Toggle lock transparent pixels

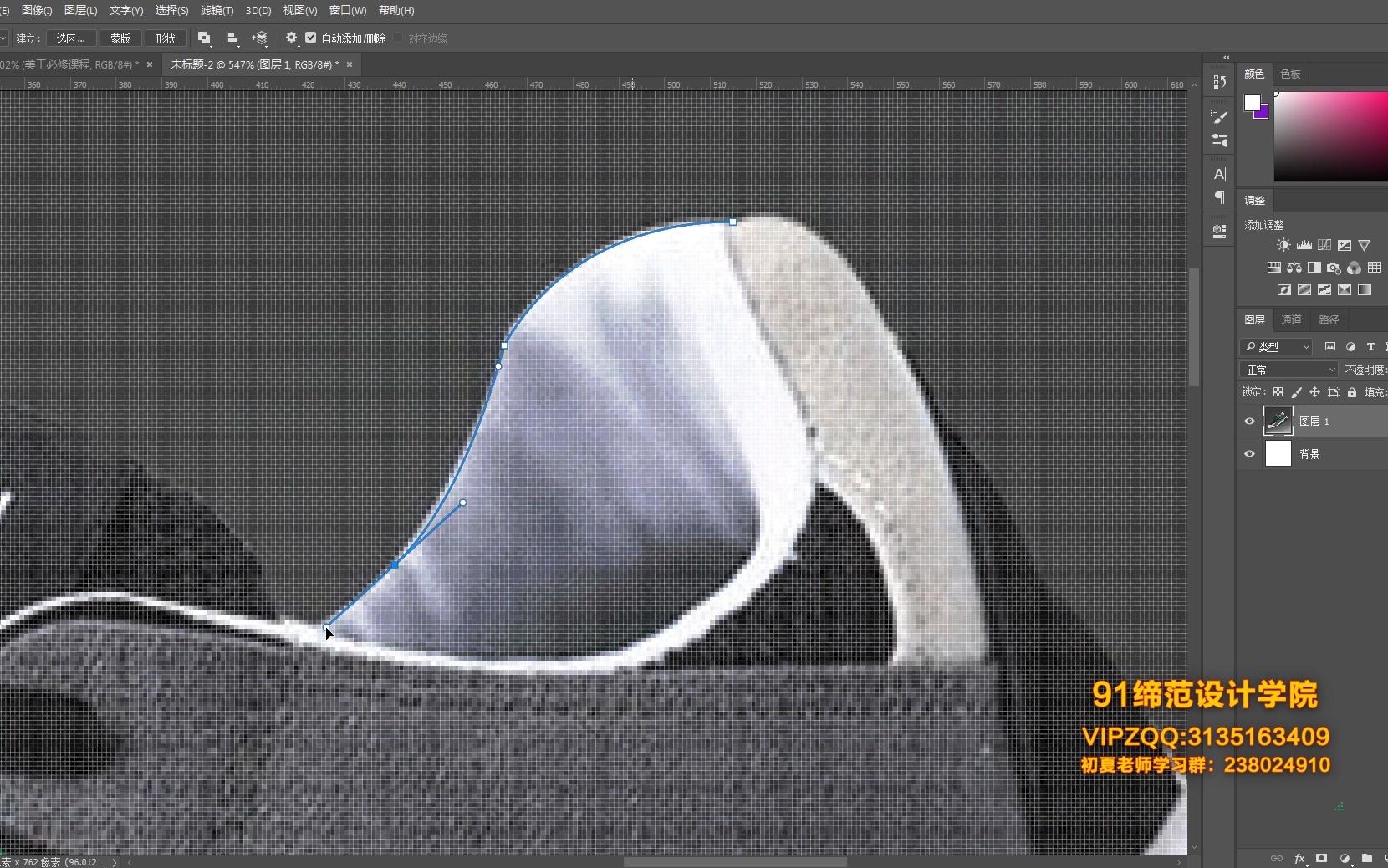point(1278,392)
